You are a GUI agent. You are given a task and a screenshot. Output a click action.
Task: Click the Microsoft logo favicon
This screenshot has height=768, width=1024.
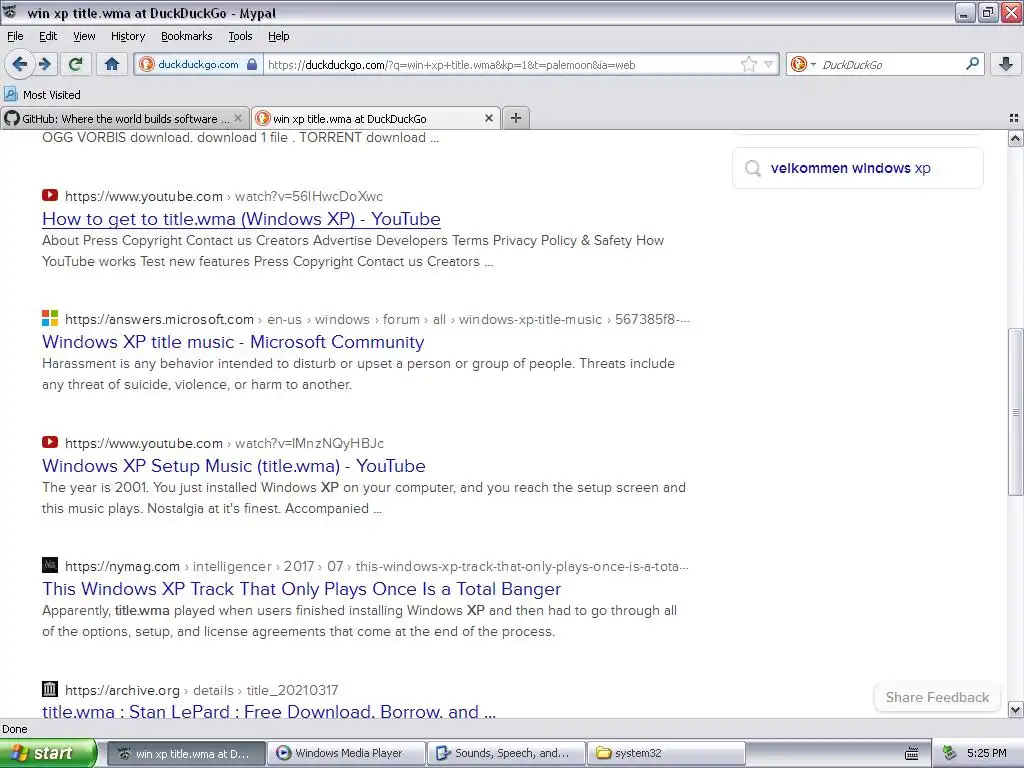pos(50,318)
